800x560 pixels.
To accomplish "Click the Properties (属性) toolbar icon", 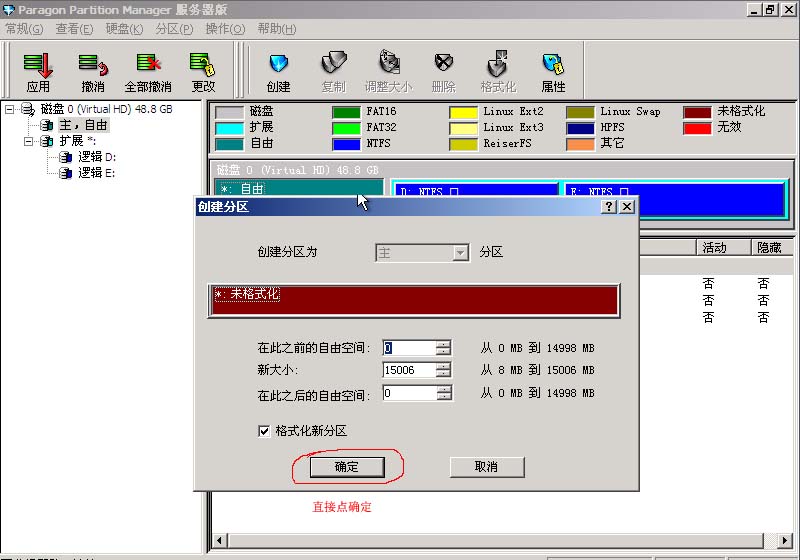I will pyautogui.click(x=553, y=64).
